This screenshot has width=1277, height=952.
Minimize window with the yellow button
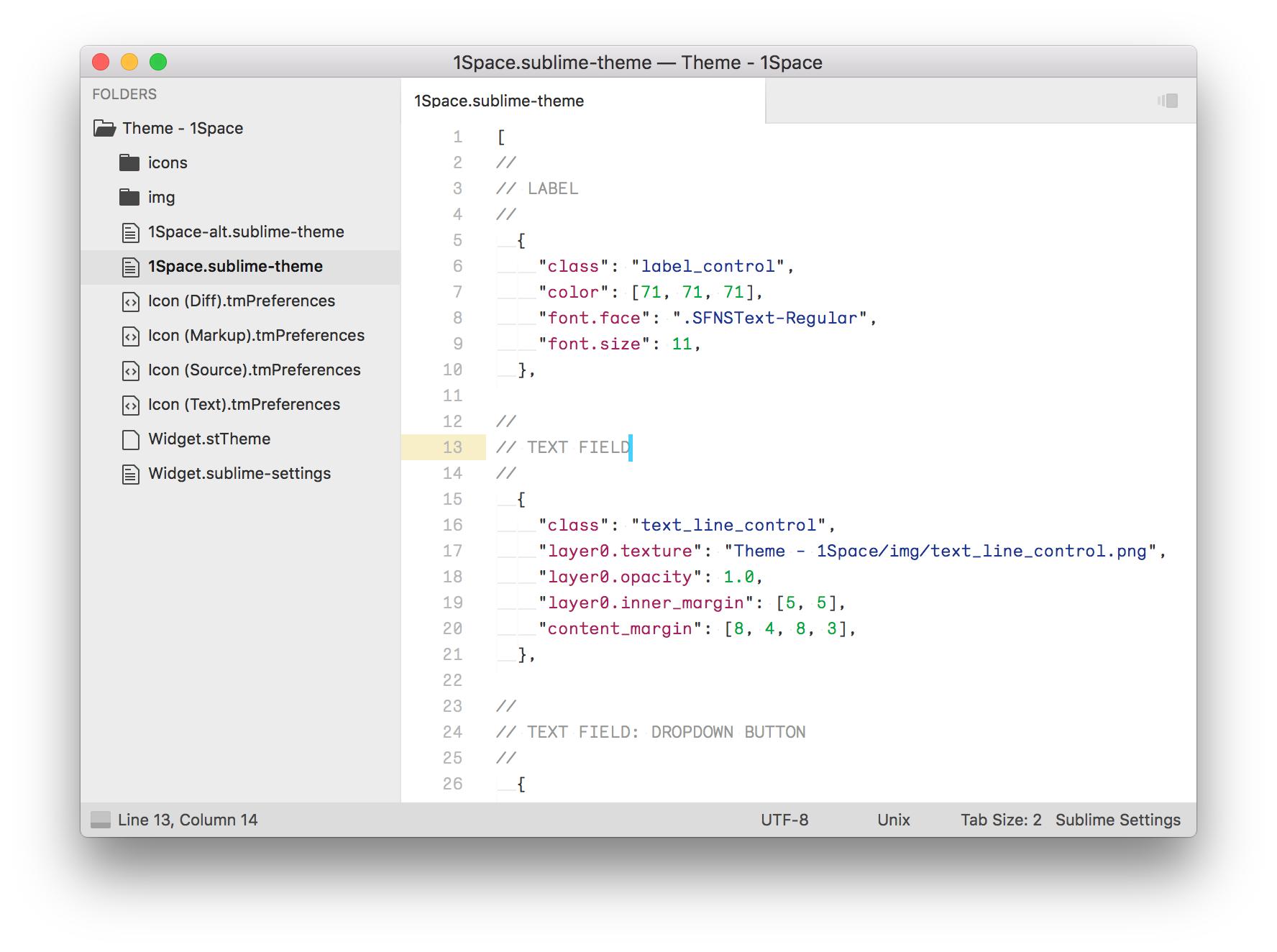click(129, 63)
